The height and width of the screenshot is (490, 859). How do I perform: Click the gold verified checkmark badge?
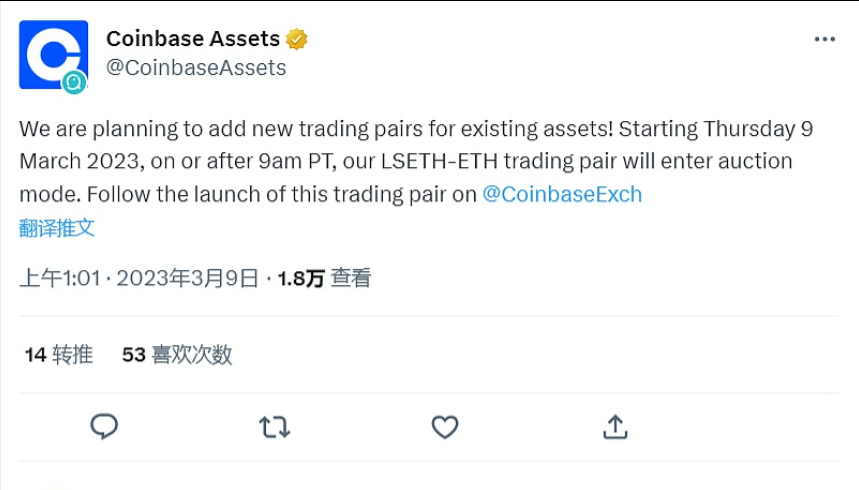coord(297,39)
